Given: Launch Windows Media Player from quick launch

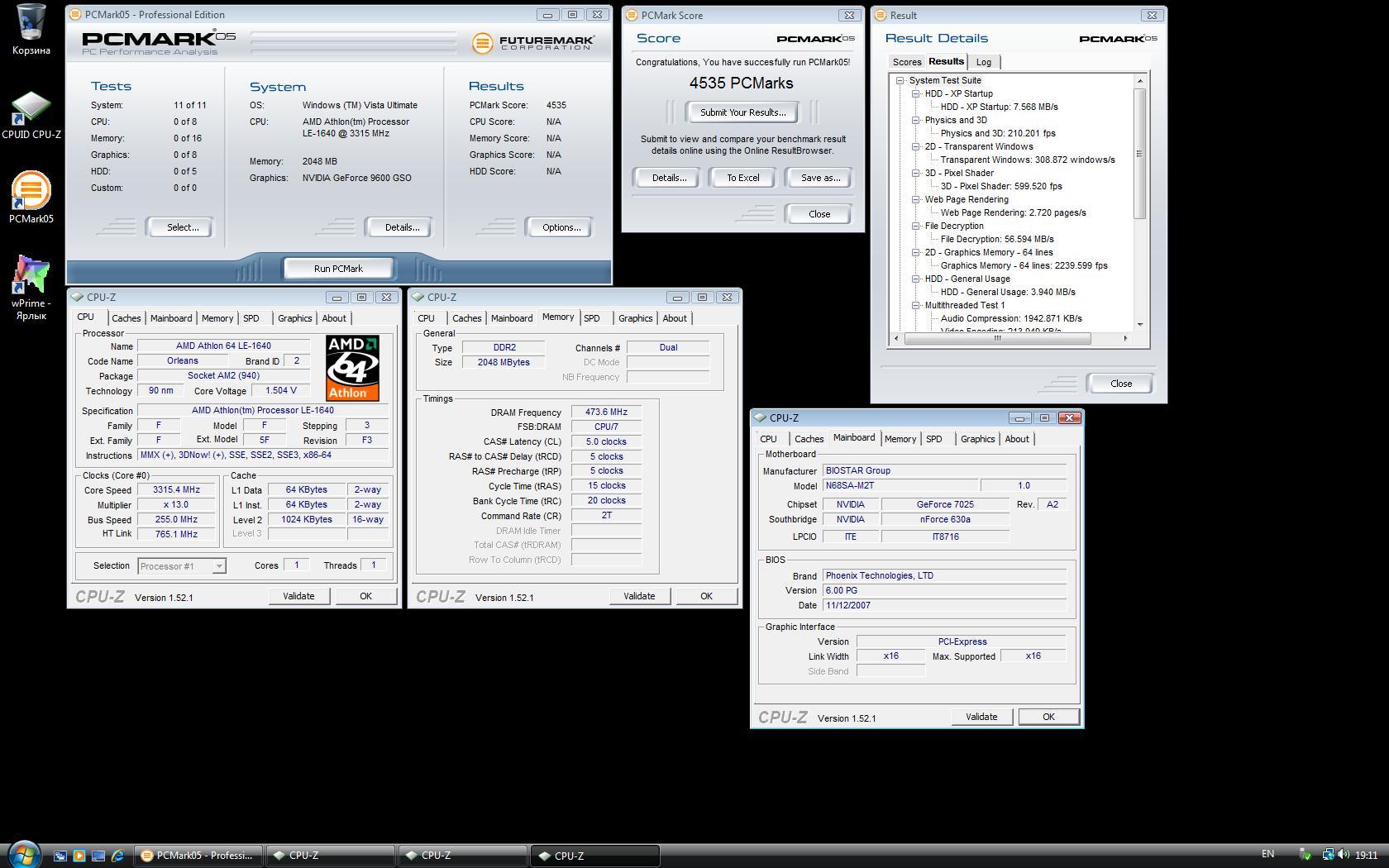Looking at the screenshot, I should (79, 856).
